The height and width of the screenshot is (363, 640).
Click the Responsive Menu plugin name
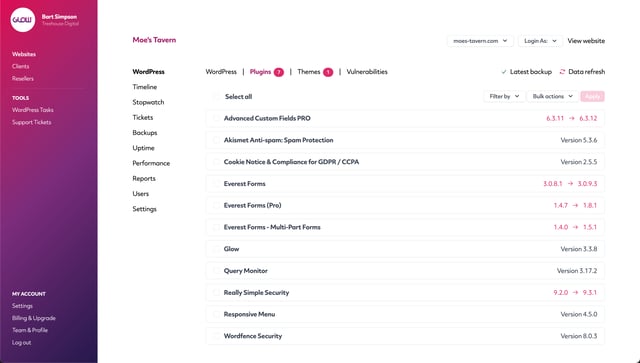tap(249, 314)
